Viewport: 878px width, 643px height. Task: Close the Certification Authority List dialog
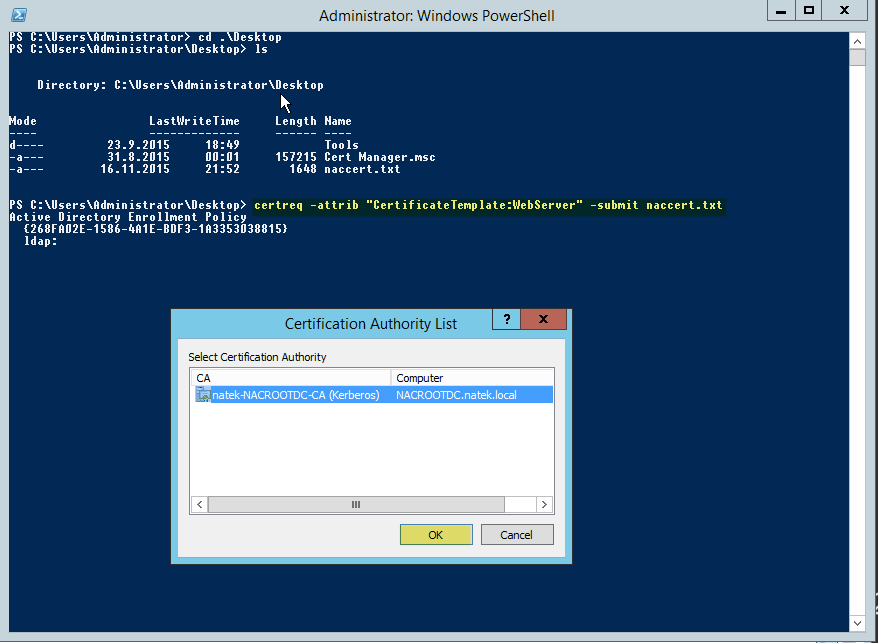pos(543,319)
